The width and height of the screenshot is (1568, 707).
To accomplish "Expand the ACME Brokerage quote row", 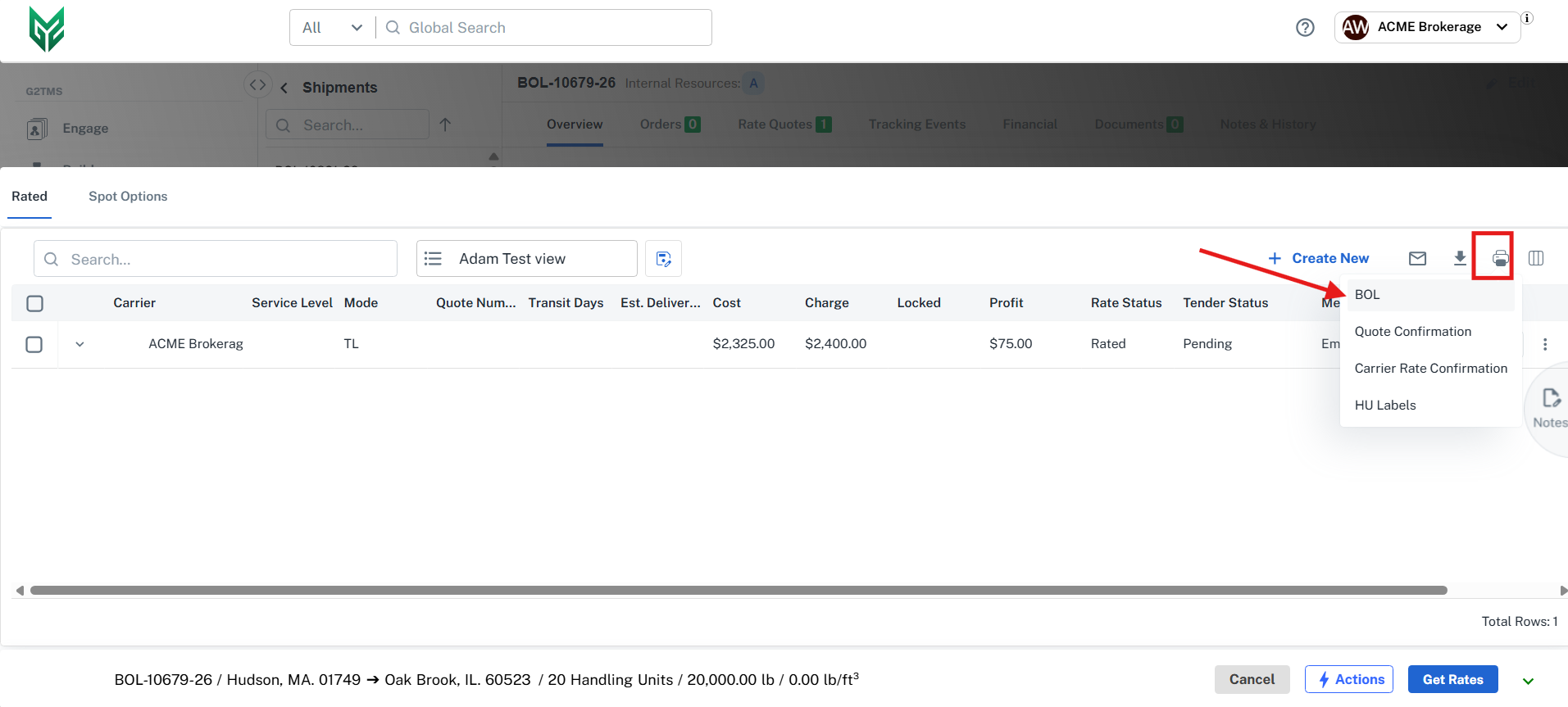I will [x=80, y=345].
